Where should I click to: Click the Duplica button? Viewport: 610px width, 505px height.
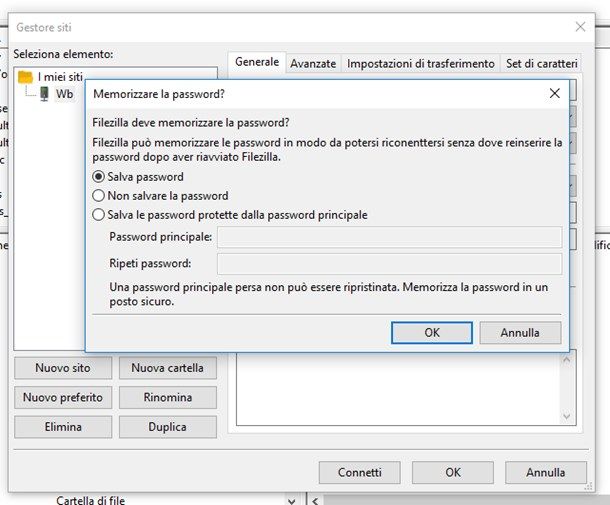point(168,427)
